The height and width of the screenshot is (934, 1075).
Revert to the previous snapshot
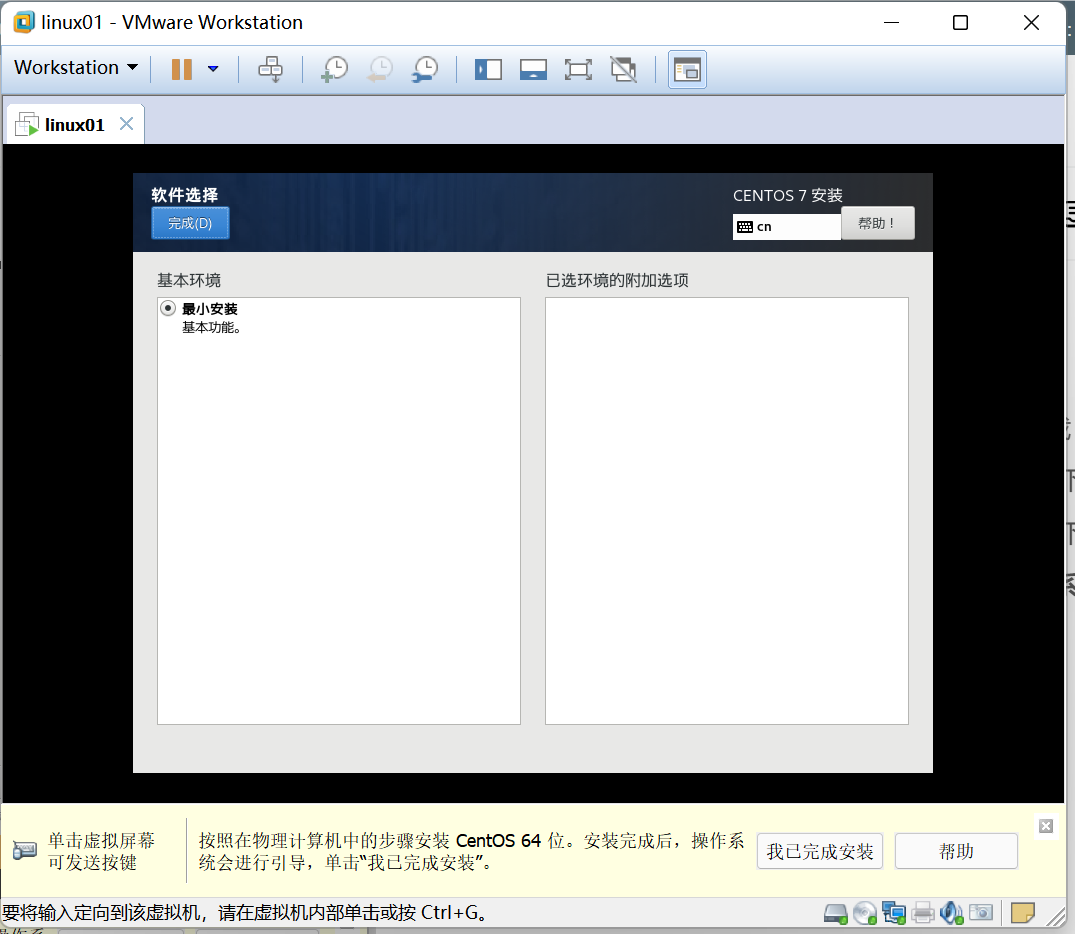(380, 69)
